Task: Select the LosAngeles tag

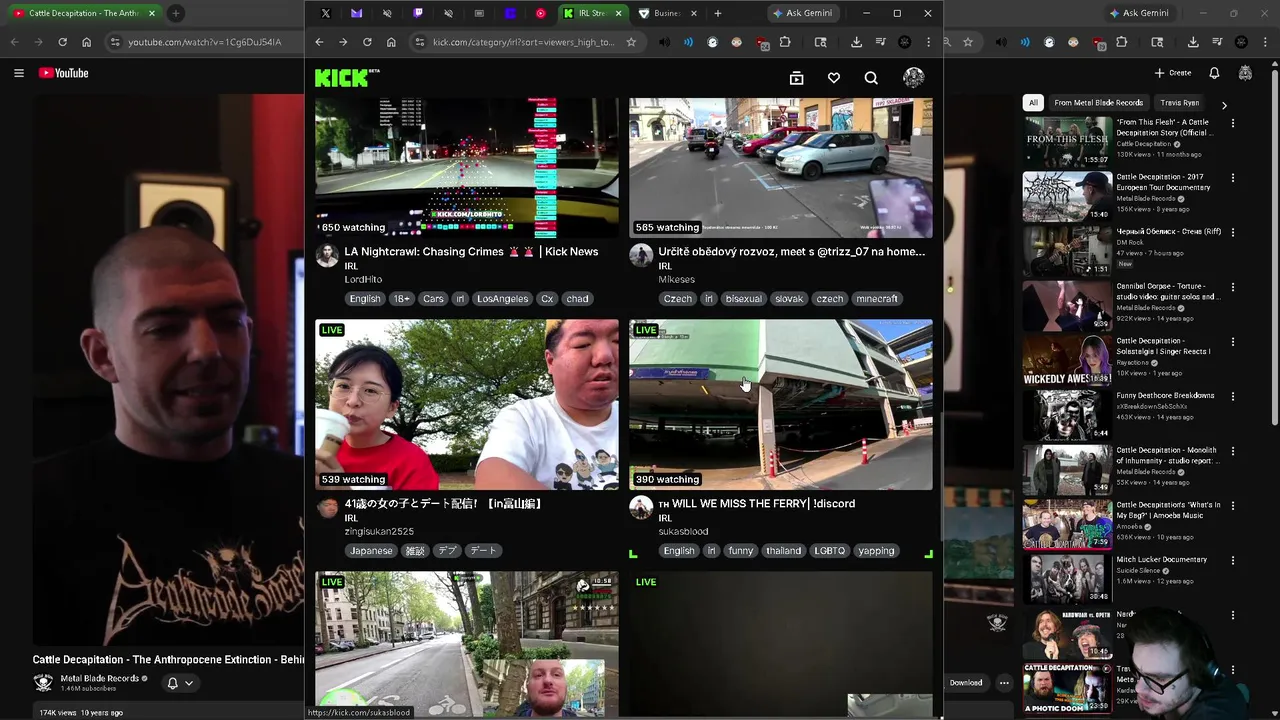Action: tap(502, 299)
